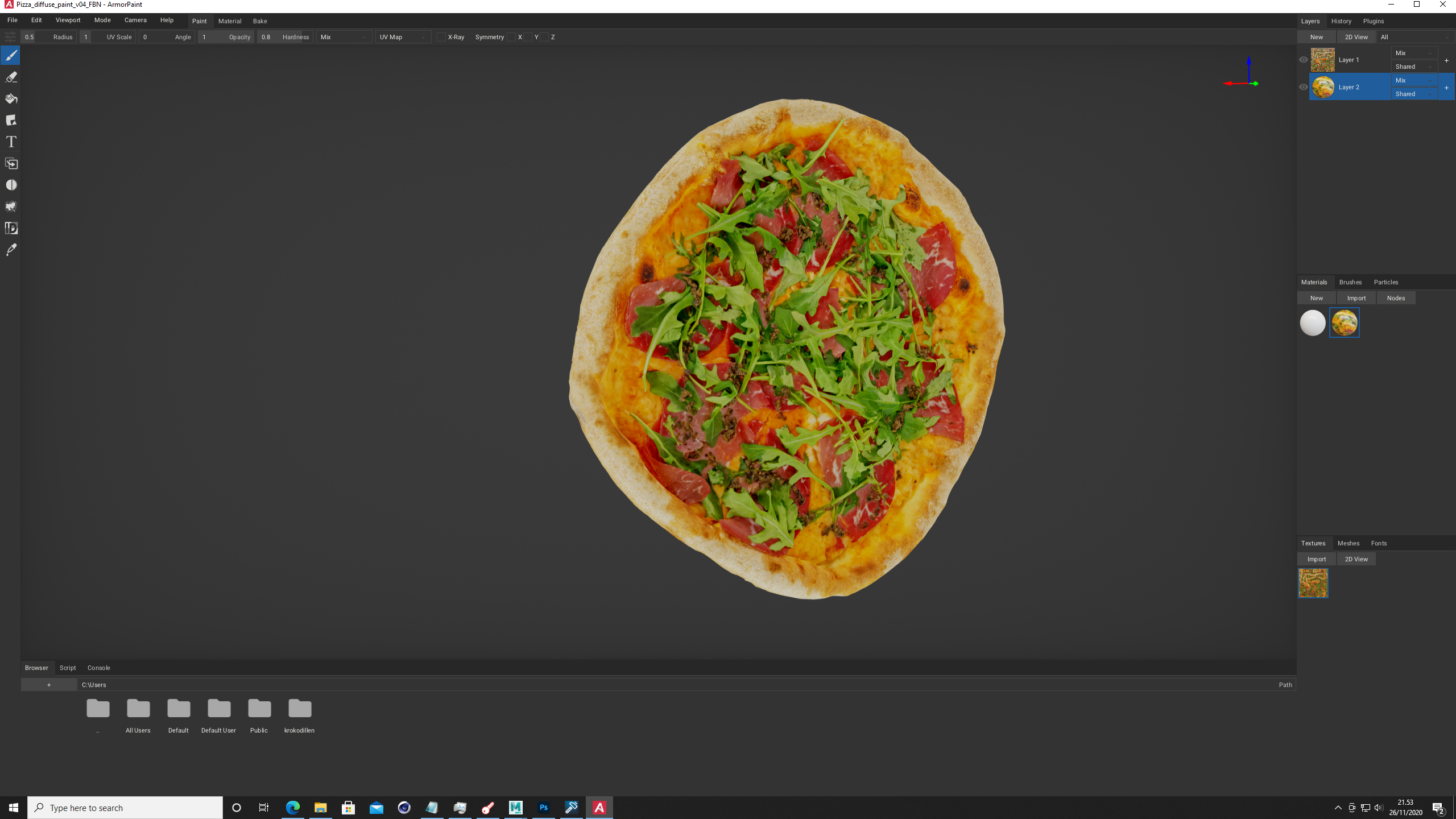The width and height of the screenshot is (1456, 819).
Task: Select the Eraser tool
Action: pyautogui.click(x=11, y=77)
